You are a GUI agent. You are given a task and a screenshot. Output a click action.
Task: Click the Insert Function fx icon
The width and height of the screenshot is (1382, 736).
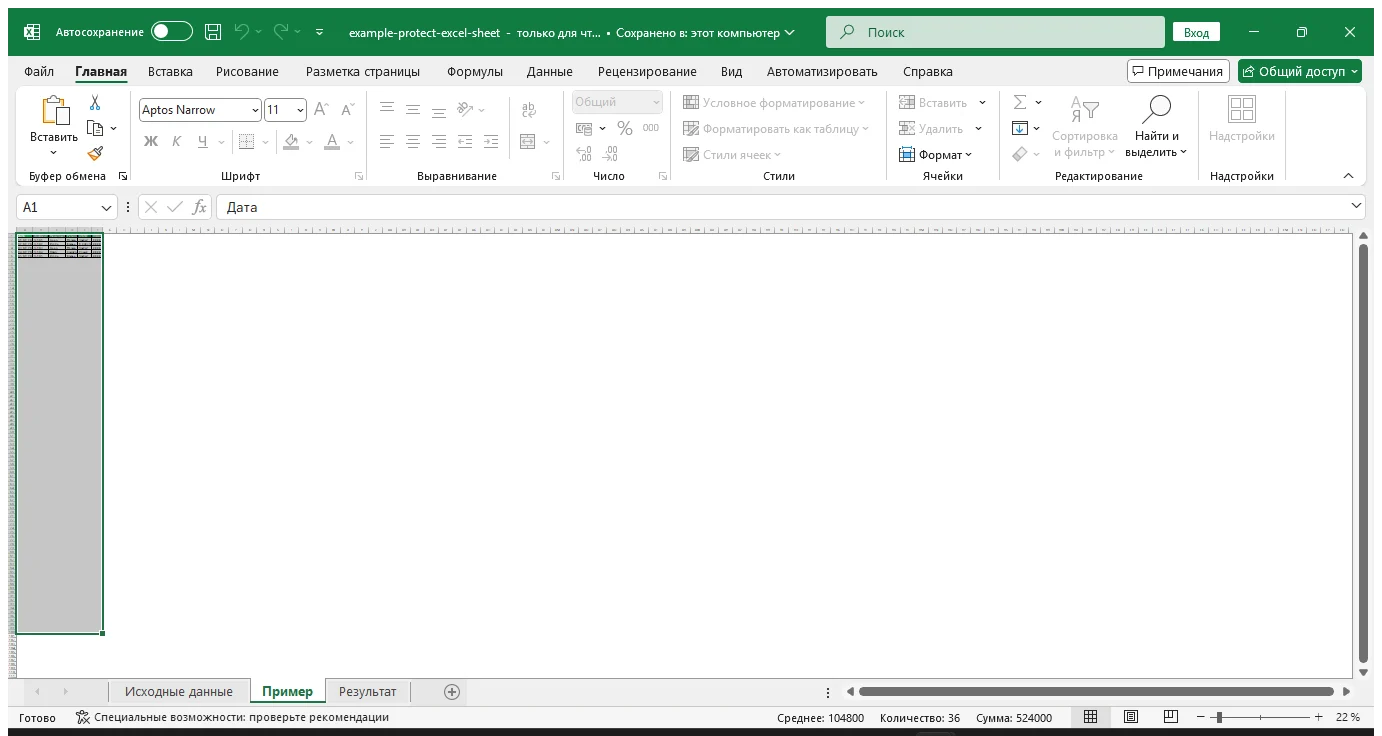[200, 207]
